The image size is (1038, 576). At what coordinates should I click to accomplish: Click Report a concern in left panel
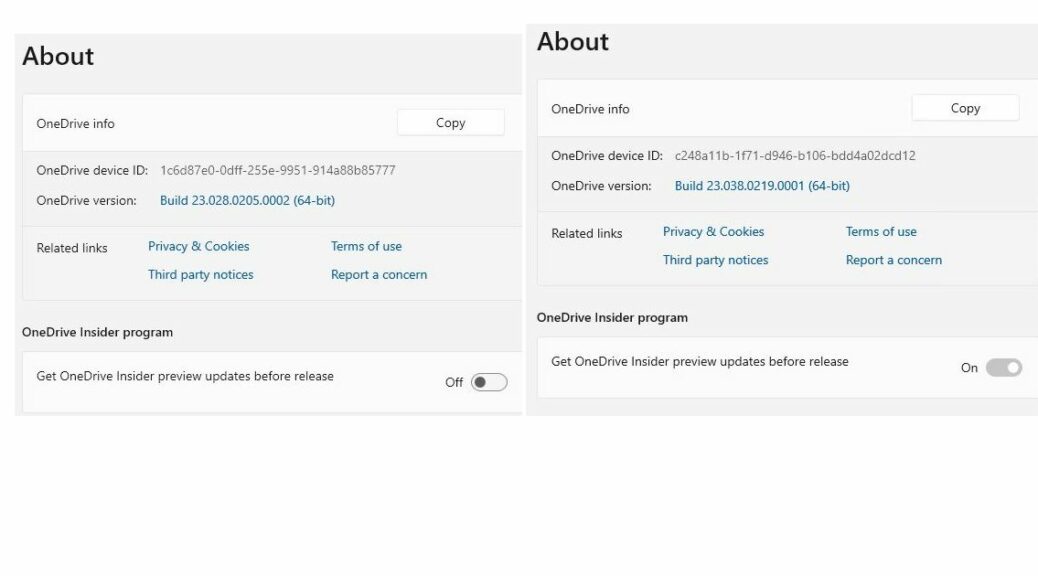click(379, 275)
